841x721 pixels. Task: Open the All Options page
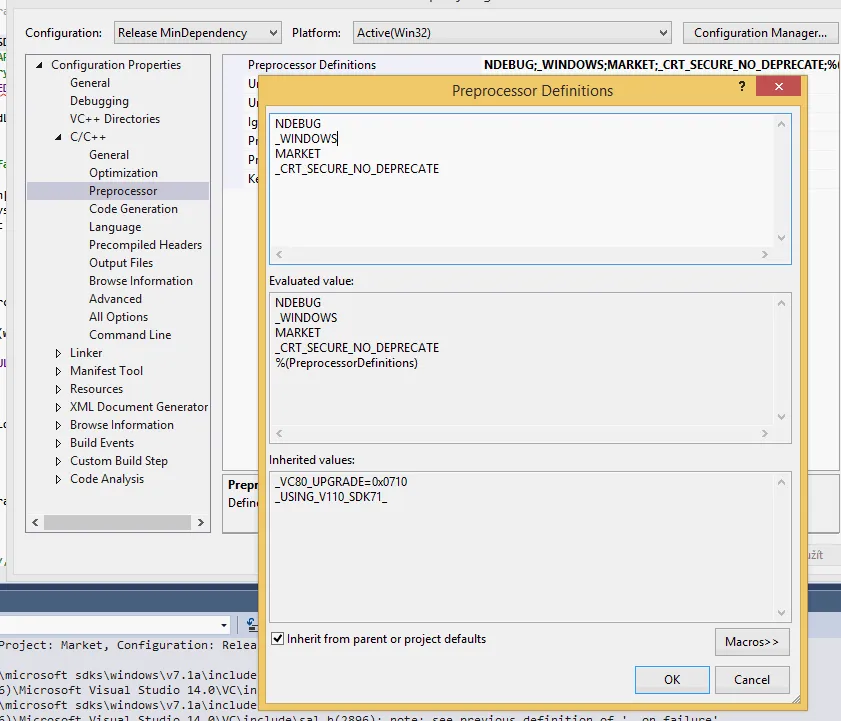118,317
